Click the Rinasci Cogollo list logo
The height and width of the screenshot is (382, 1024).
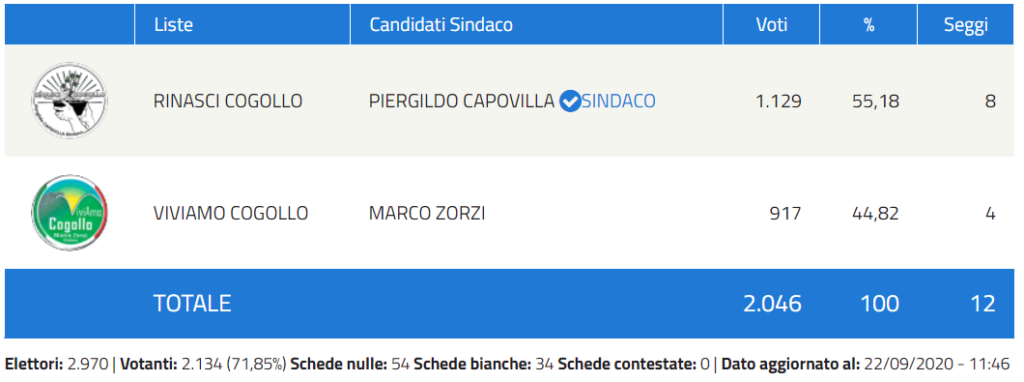(69, 101)
